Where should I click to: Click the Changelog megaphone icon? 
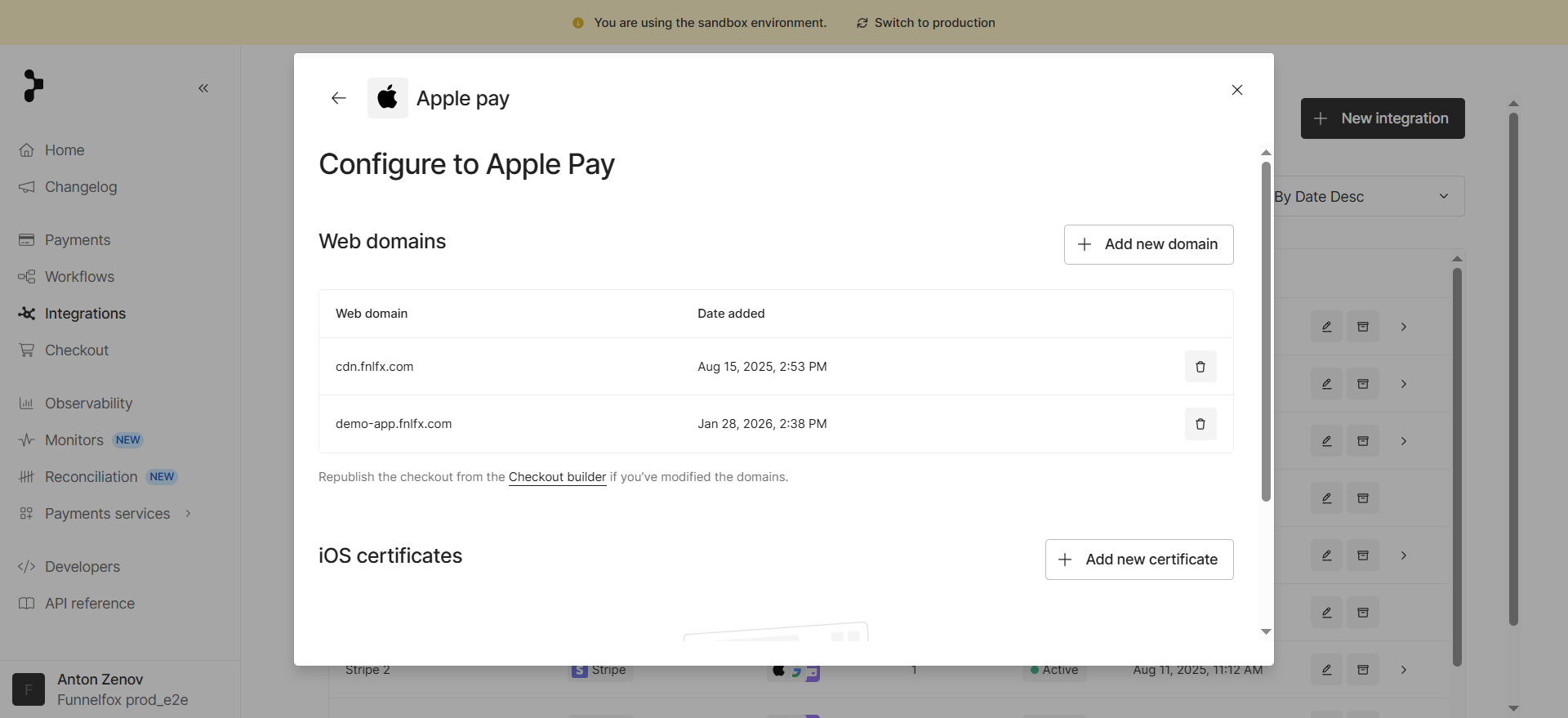tap(27, 187)
